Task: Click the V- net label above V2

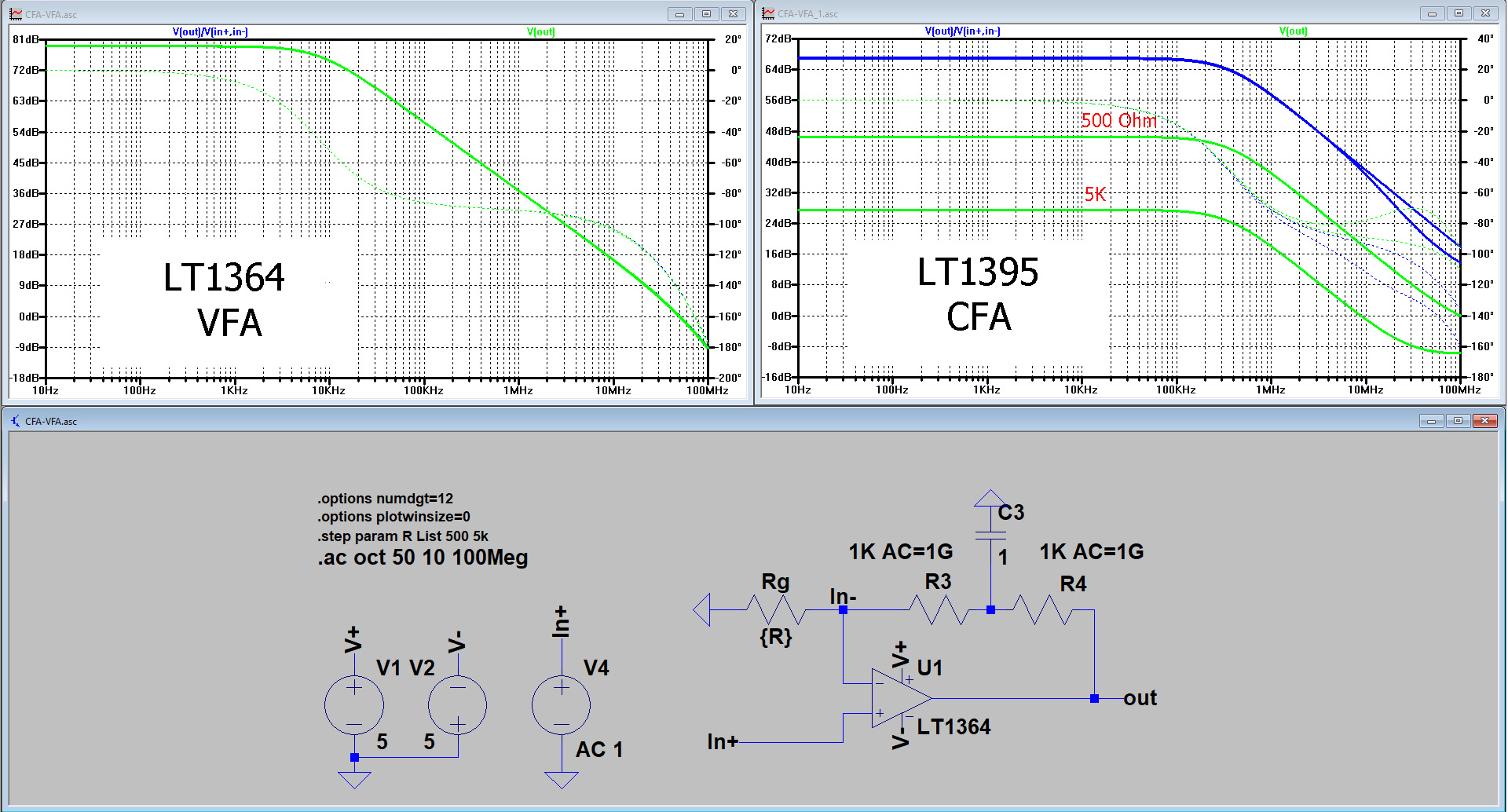Action: (456, 642)
